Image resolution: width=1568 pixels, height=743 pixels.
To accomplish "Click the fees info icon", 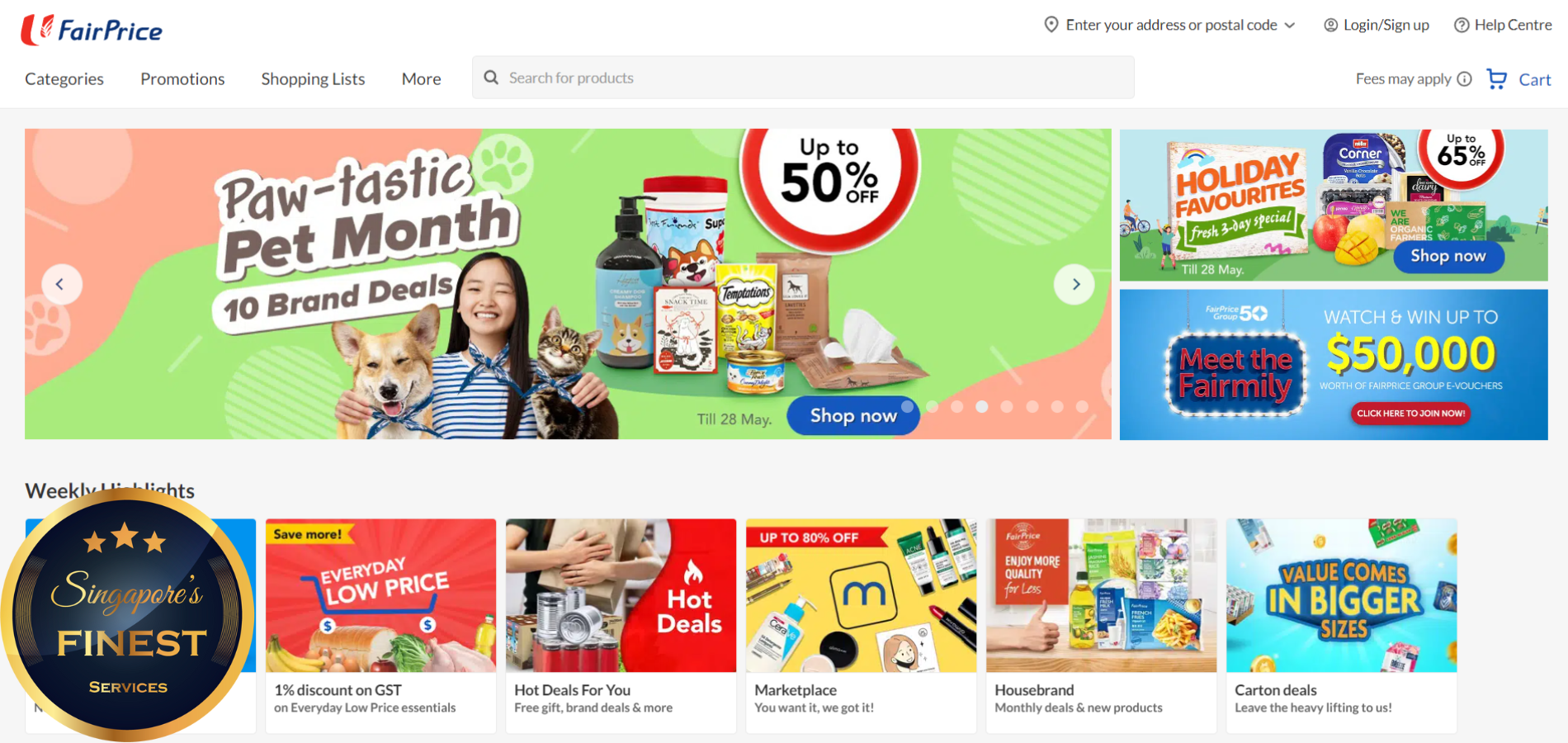I will coord(1464,79).
